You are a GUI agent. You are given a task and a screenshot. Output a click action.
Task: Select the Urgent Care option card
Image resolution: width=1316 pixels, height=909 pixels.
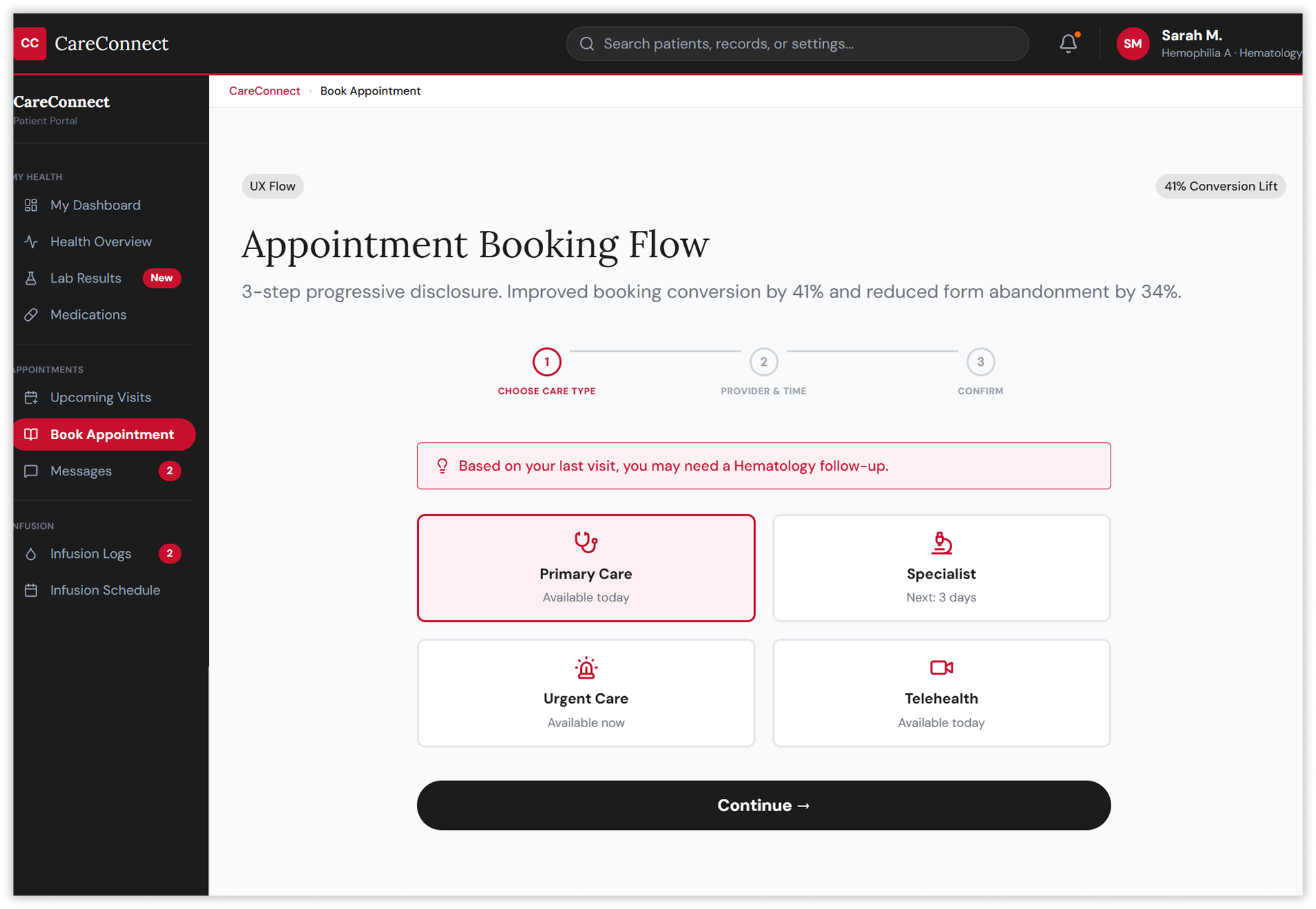coord(585,693)
